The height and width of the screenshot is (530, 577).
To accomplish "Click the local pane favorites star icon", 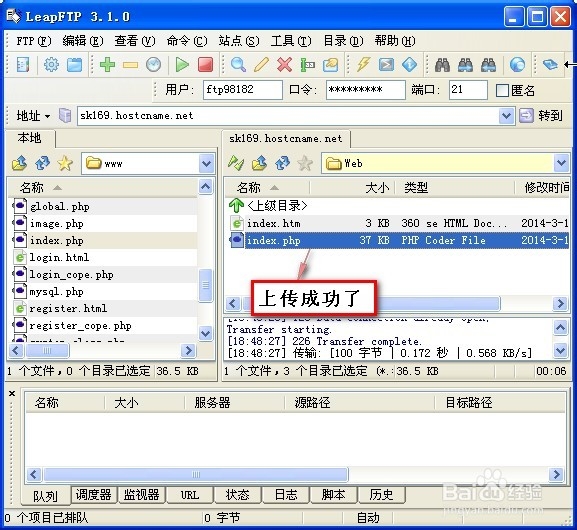I will coord(65,163).
